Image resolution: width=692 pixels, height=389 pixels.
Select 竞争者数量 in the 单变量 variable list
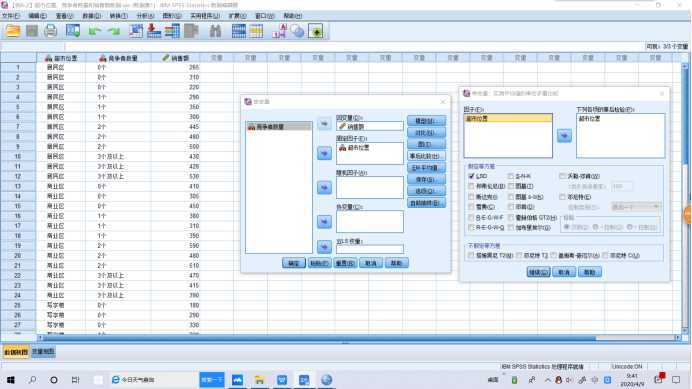pyautogui.click(x=278, y=127)
